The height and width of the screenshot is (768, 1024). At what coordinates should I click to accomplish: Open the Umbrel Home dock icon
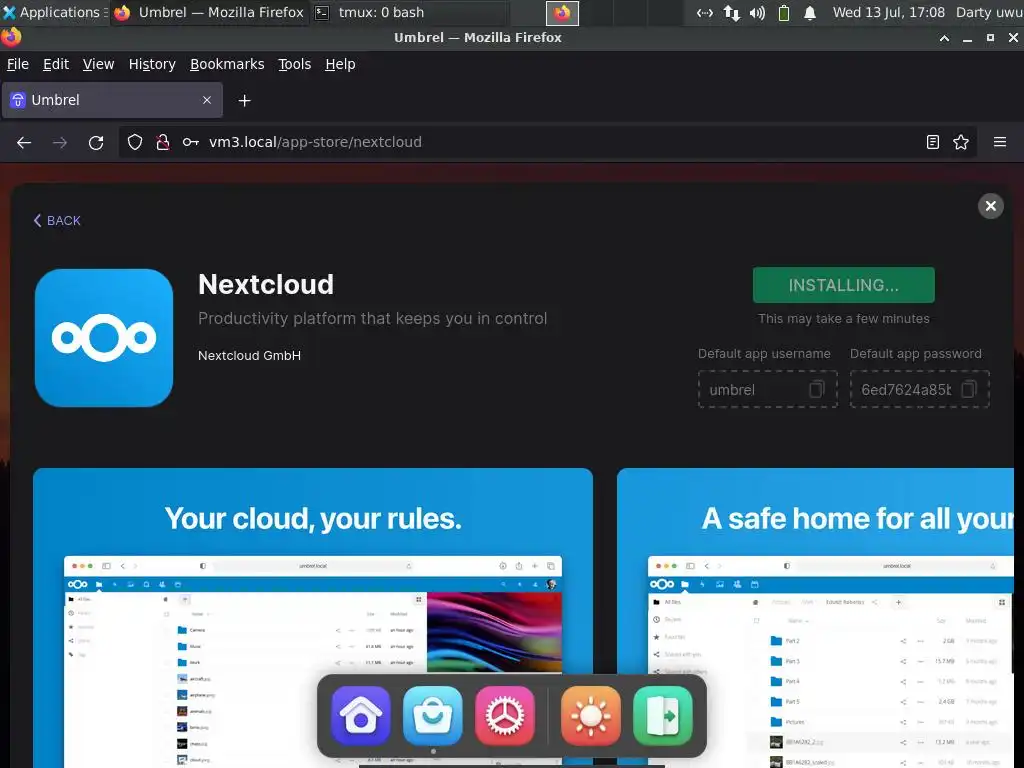coord(360,716)
